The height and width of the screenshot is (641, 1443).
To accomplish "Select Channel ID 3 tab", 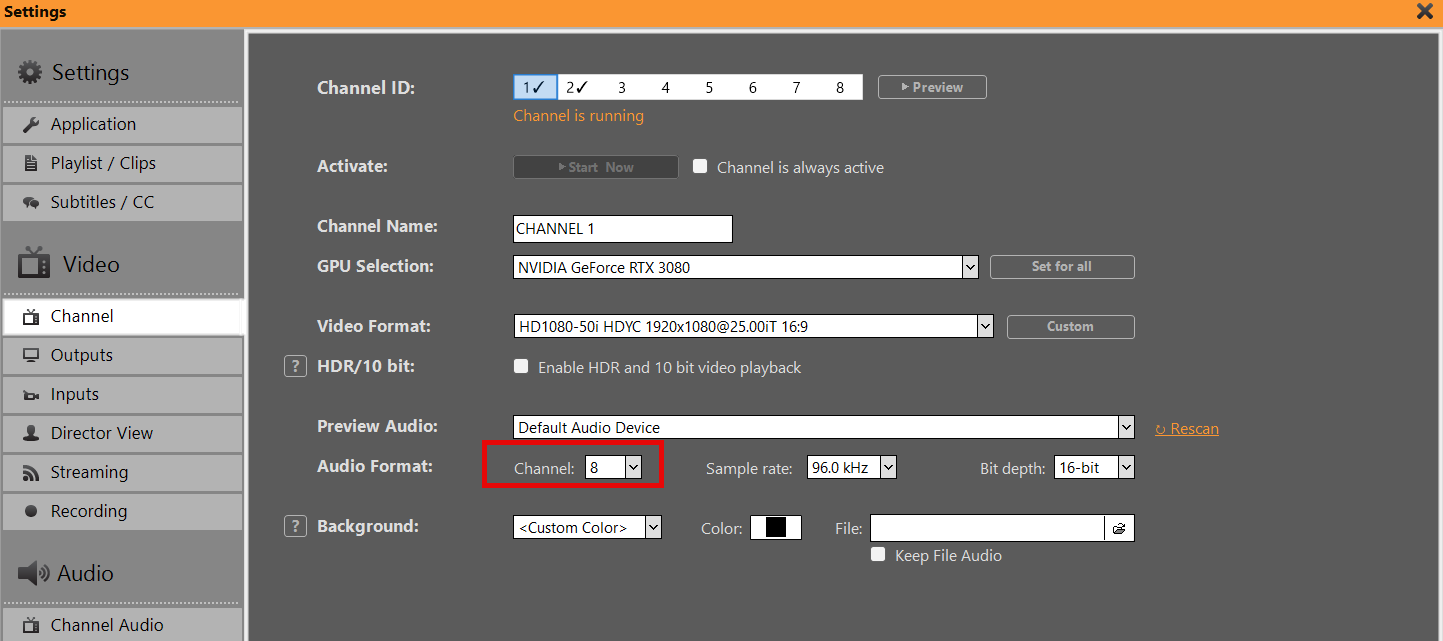I will pos(621,88).
